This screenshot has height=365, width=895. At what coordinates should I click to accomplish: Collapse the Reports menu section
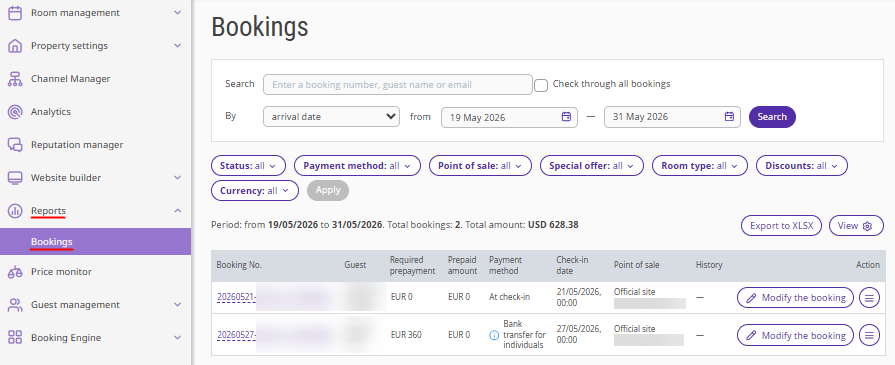pos(95,211)
